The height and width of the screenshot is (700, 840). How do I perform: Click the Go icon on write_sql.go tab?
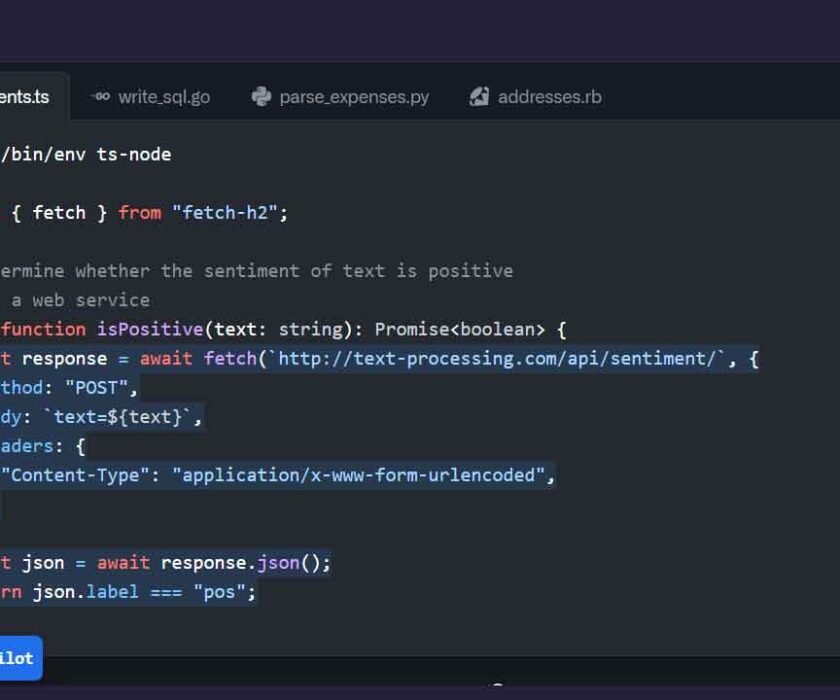click(x=100, y=96)
